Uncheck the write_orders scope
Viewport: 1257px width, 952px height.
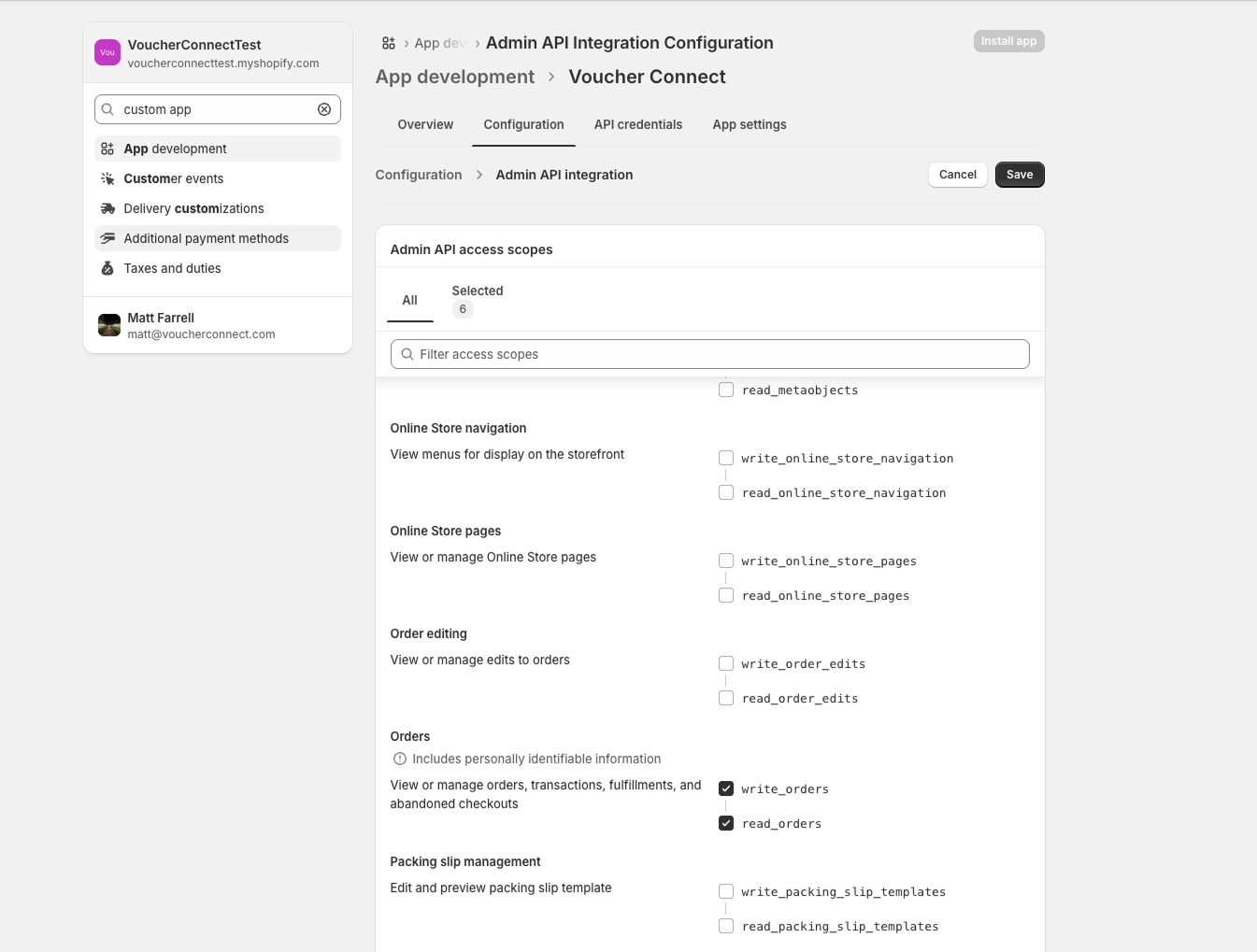click(x=726, y=789)
